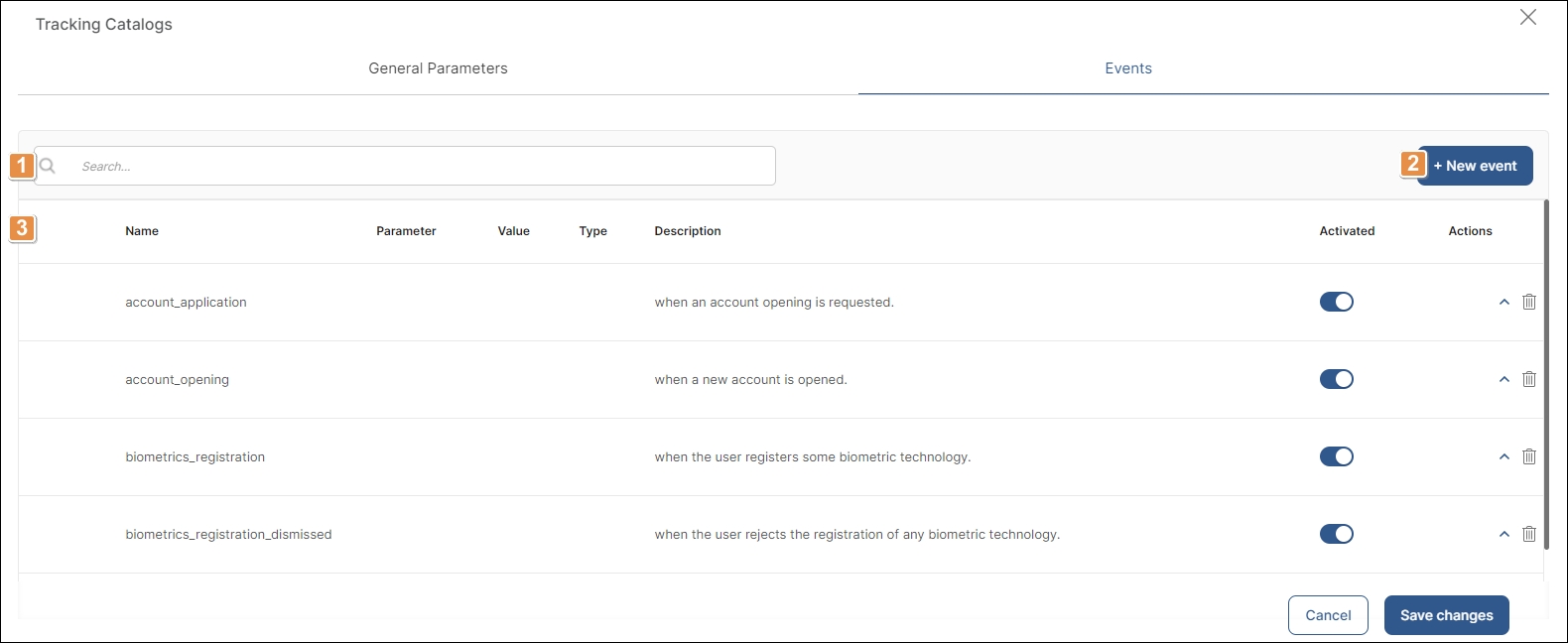The image size is (1568, 643).
Task: Delete the account_application event with trash icon
Action: click(x=1529, y=302)
